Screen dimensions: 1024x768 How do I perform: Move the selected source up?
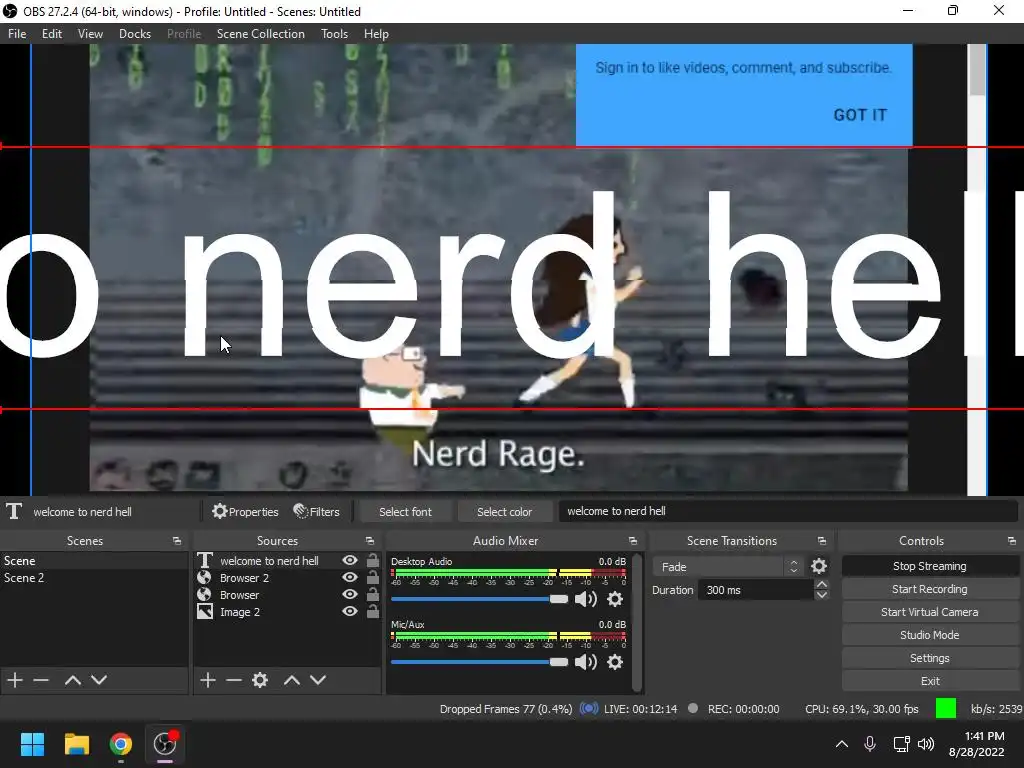[291, 680]
